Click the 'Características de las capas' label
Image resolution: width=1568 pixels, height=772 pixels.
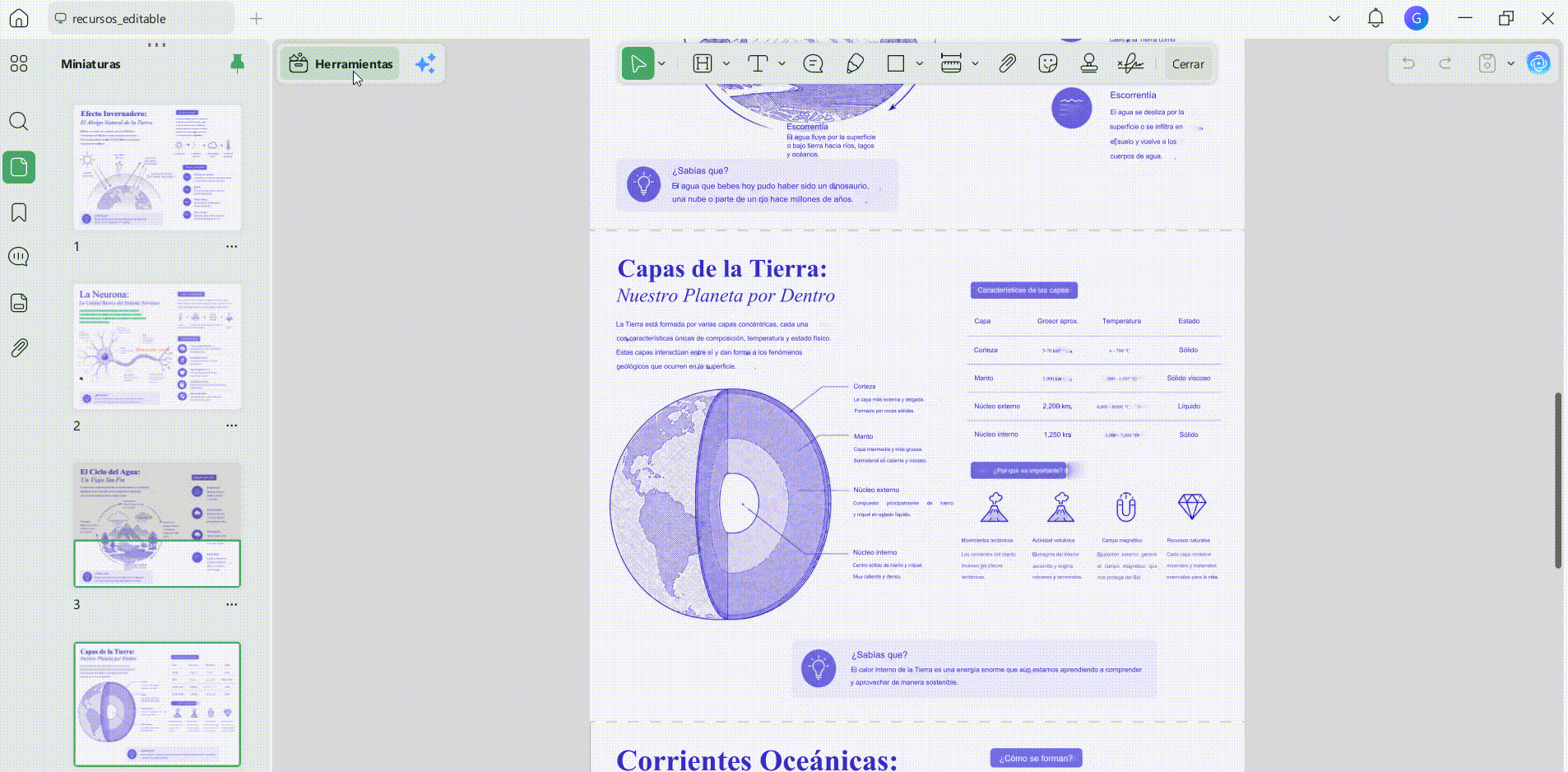pos(1023,290)
